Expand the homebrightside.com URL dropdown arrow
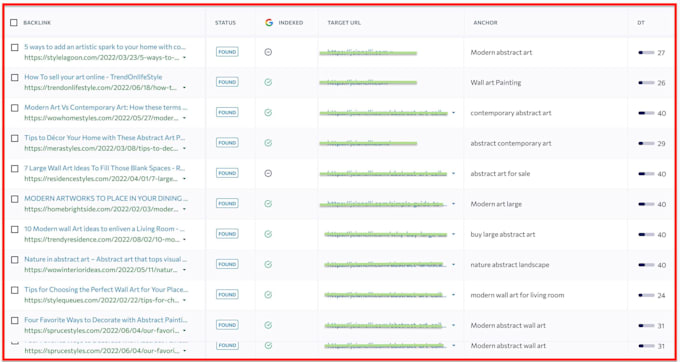Viewport: 680px width, 362px height. (x=184, y=209)
